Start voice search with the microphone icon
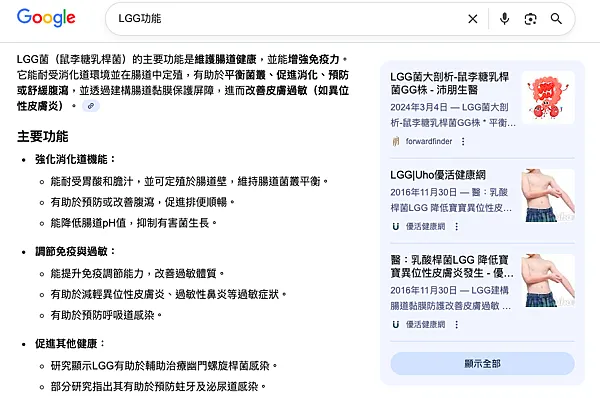 click(504, 18)
